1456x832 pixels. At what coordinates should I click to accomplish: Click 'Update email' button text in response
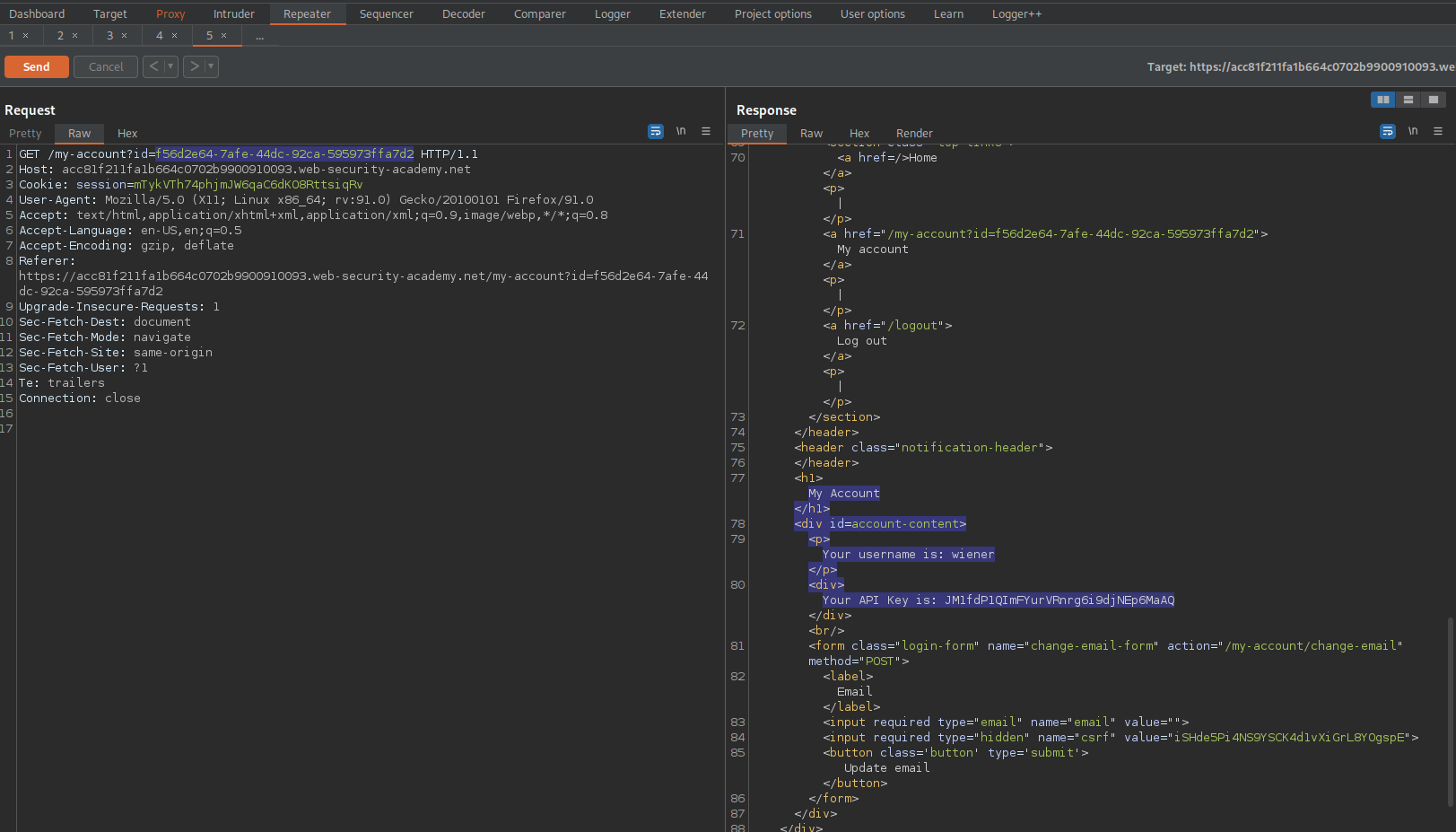point(886,767)
